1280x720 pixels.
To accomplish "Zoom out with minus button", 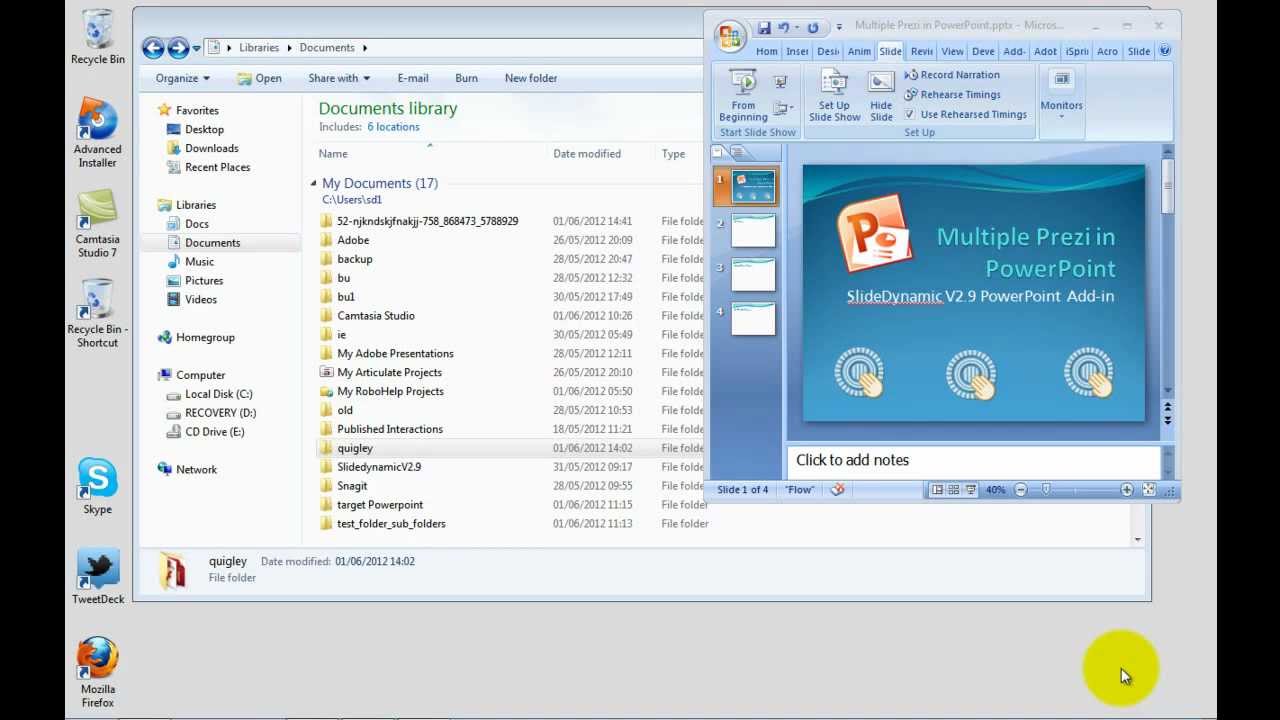I will [x=1020, y=489].
